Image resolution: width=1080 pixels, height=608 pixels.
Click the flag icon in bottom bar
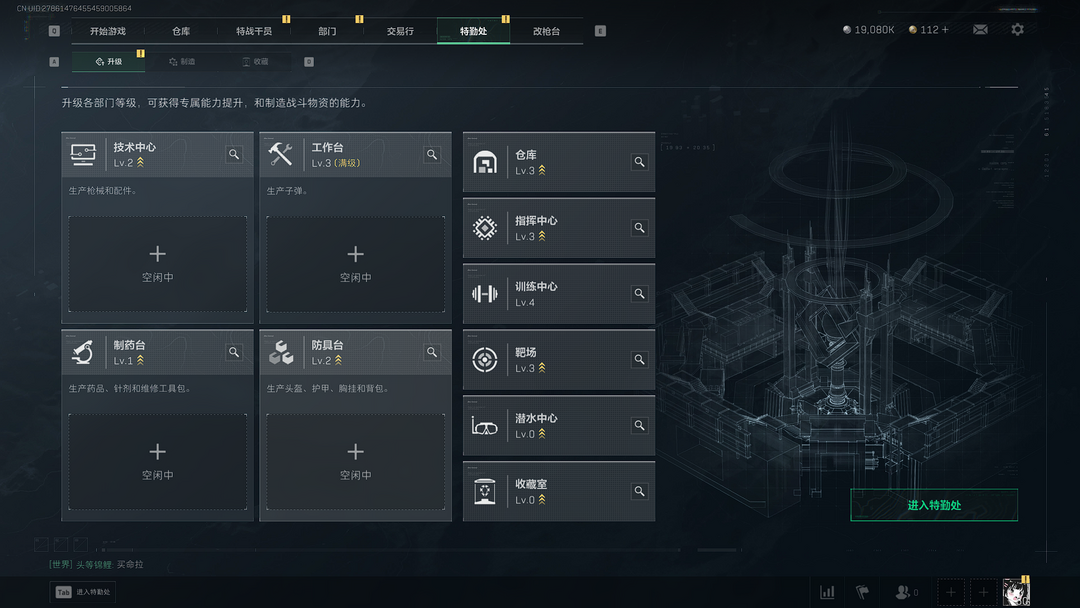click(862, 592)
